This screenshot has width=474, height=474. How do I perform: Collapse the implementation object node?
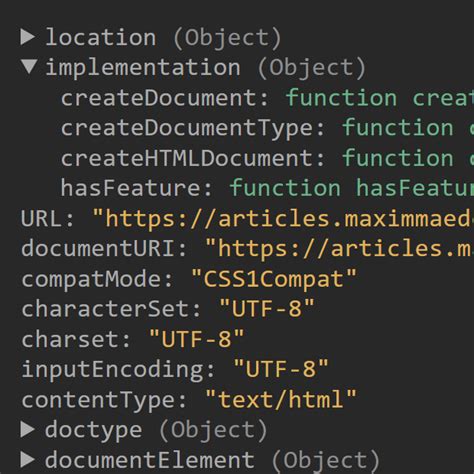pyautogui.click(x=29, y=67)
